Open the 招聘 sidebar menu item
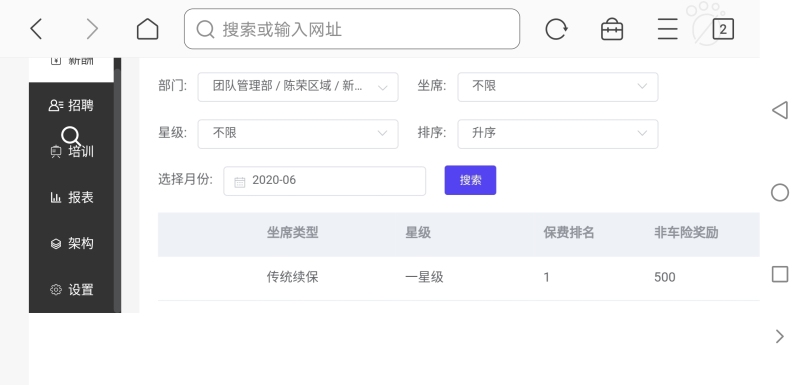 (x=71, y=105)
